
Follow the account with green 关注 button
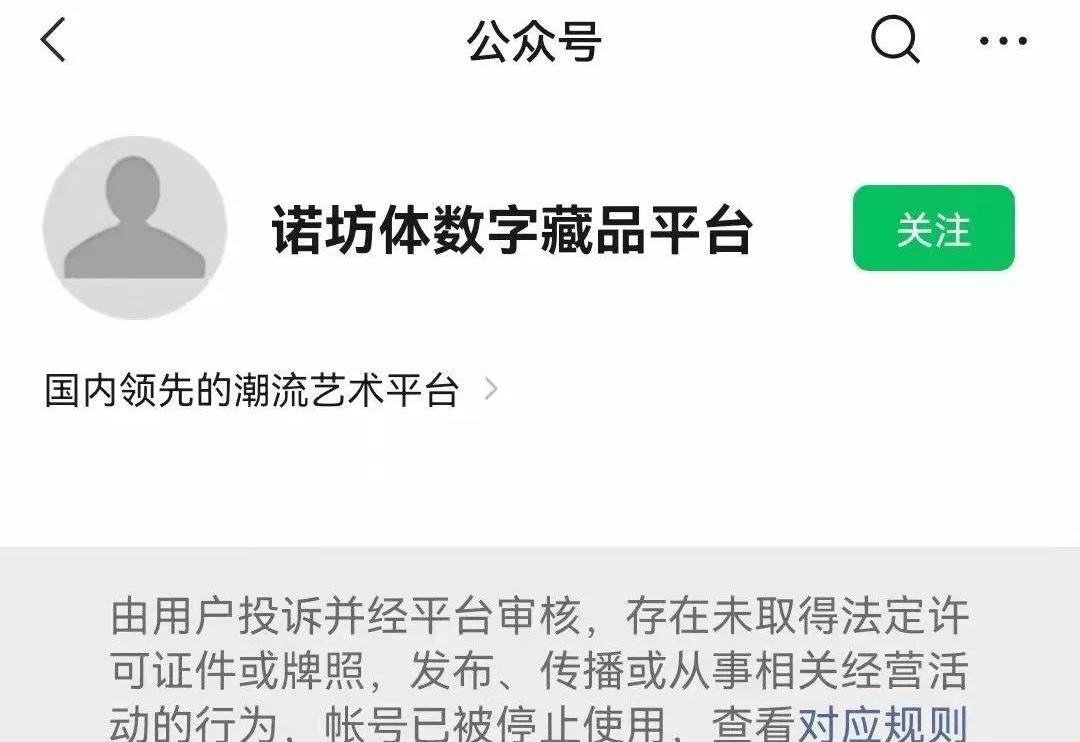click(x=933, y=228)
